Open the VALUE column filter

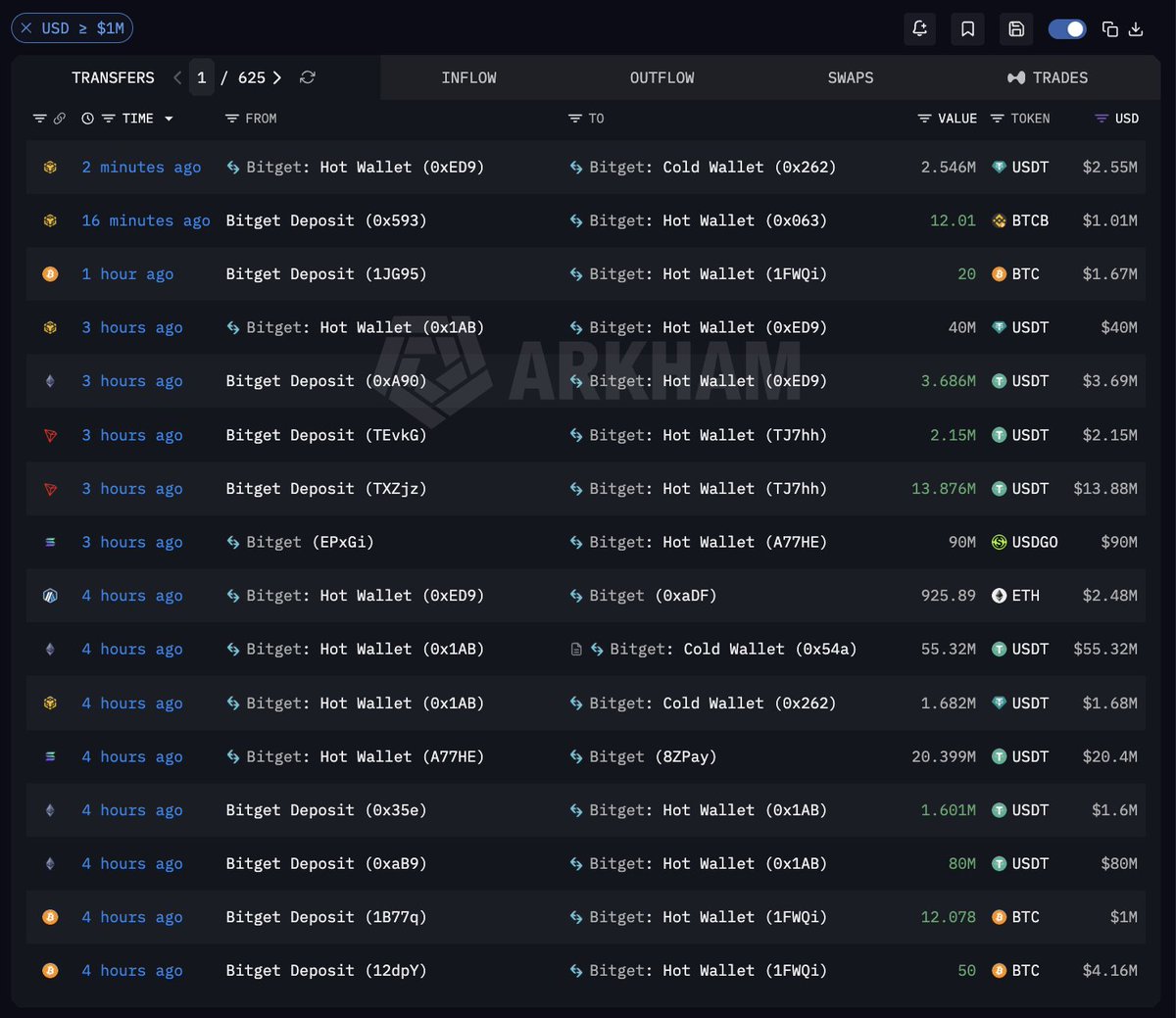tap(924, 119)
